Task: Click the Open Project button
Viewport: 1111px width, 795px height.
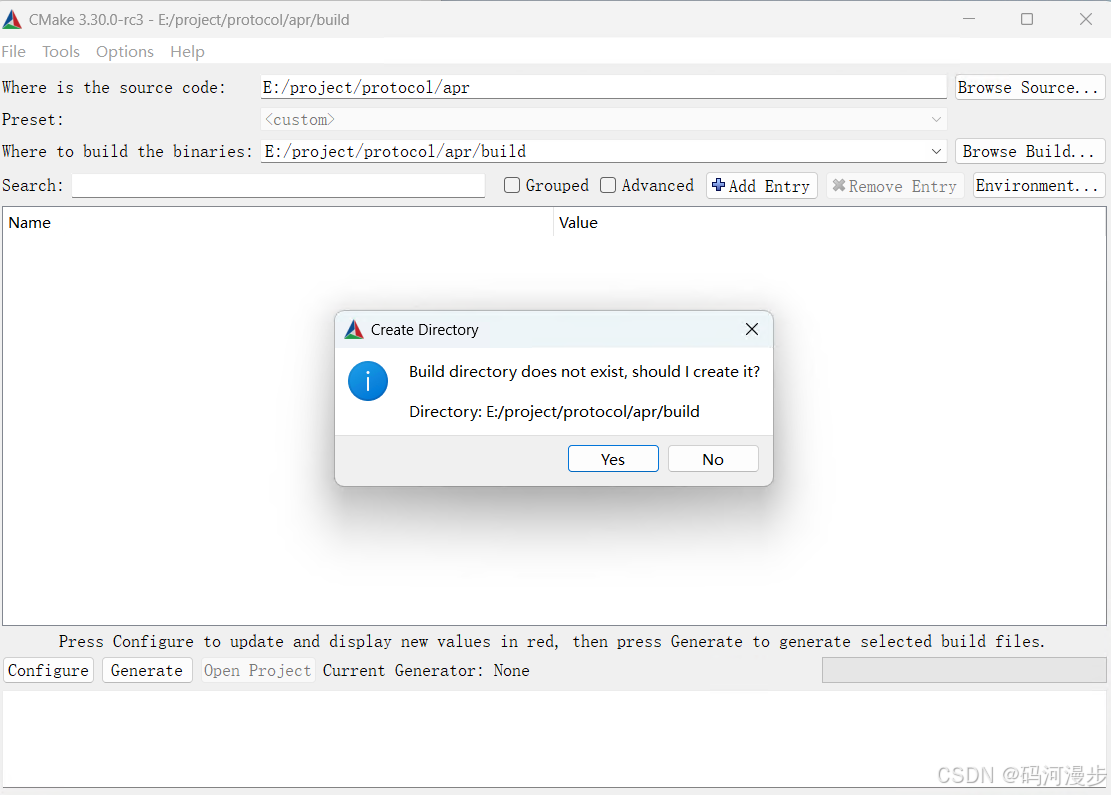Action: (258, 670)
